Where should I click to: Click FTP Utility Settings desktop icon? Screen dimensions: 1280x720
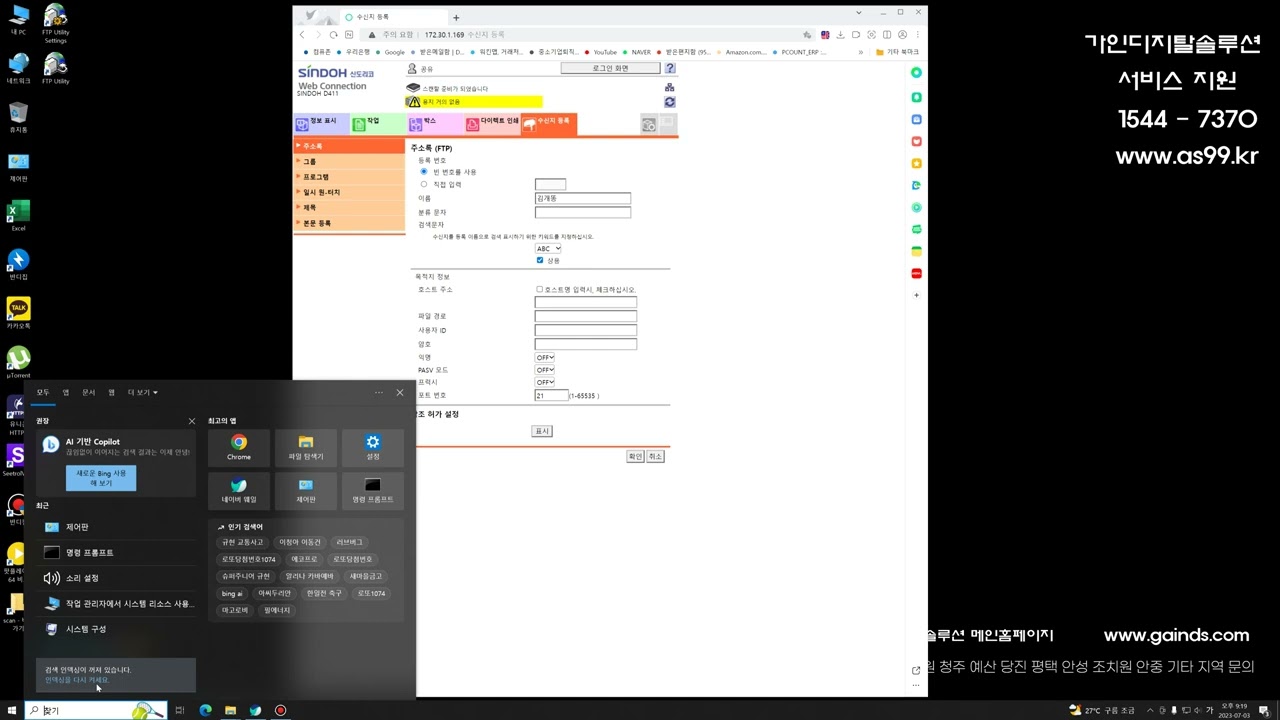pos(55,24)
